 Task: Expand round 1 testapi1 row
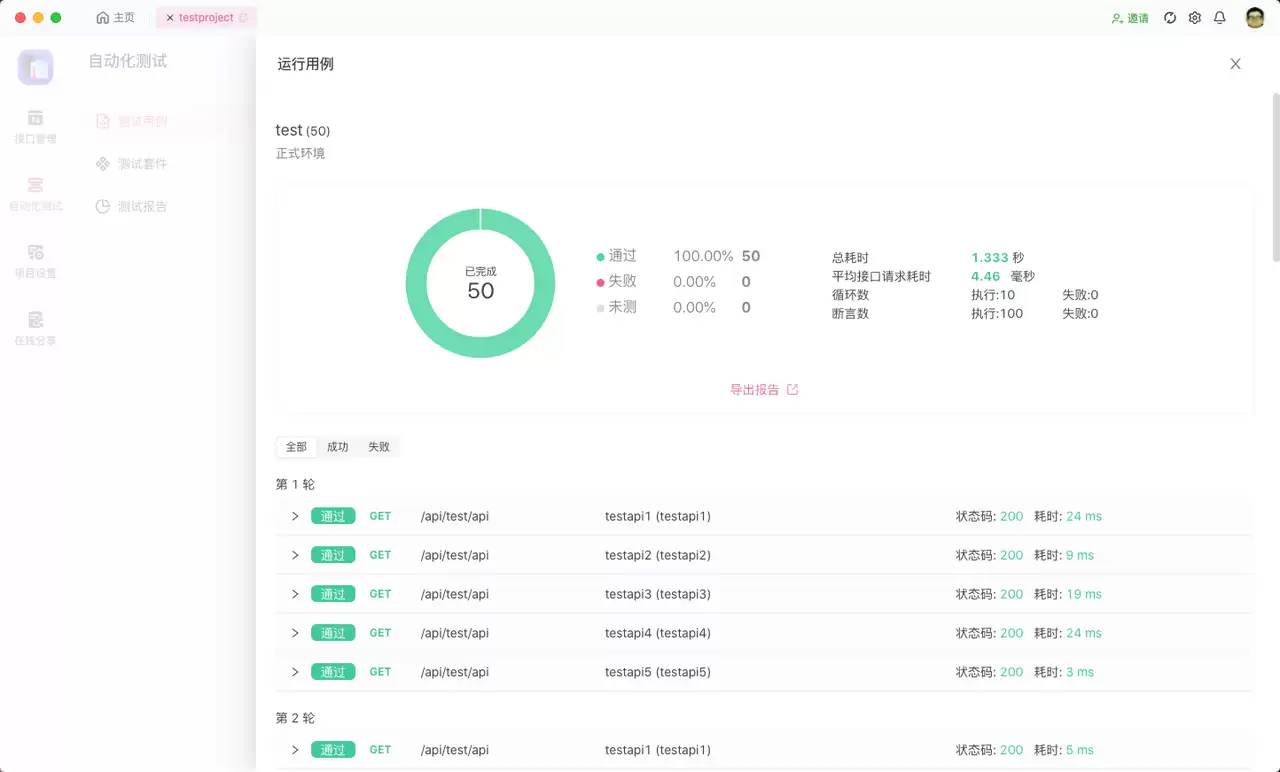(295, 516)
